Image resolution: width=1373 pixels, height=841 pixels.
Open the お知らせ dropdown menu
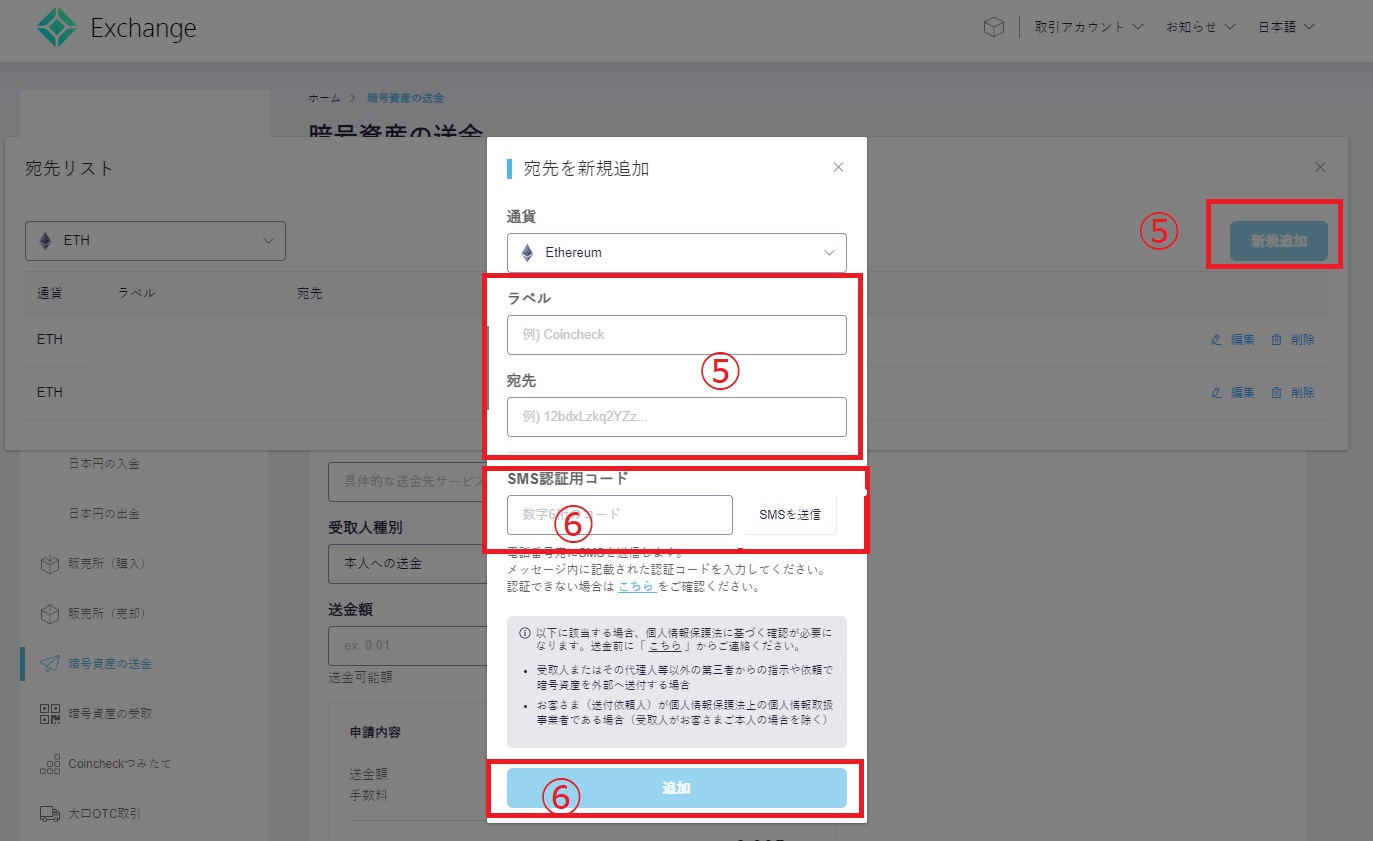pos(1200,28)
